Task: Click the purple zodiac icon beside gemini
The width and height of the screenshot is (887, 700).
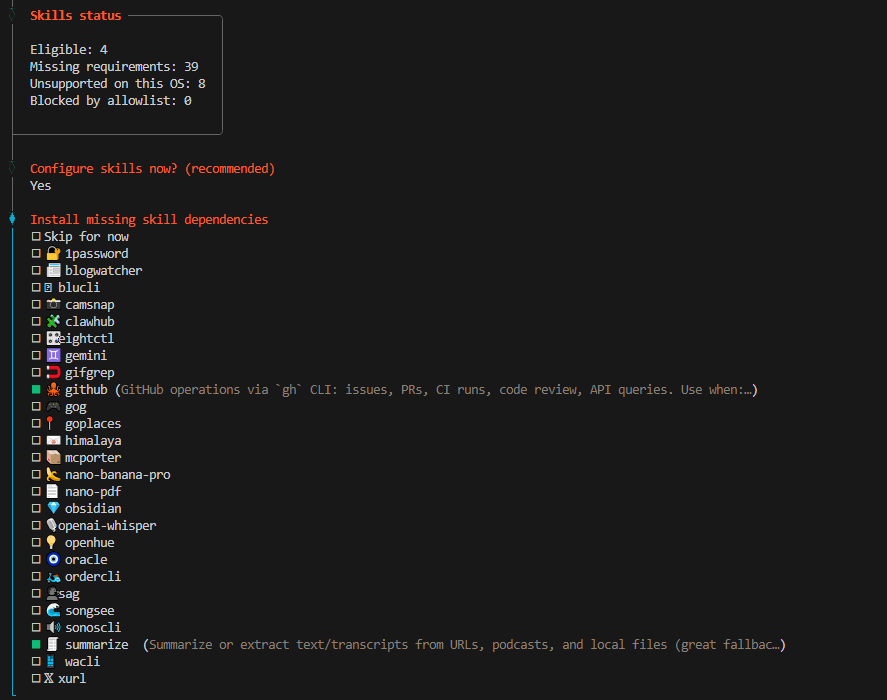Action: 53,355
